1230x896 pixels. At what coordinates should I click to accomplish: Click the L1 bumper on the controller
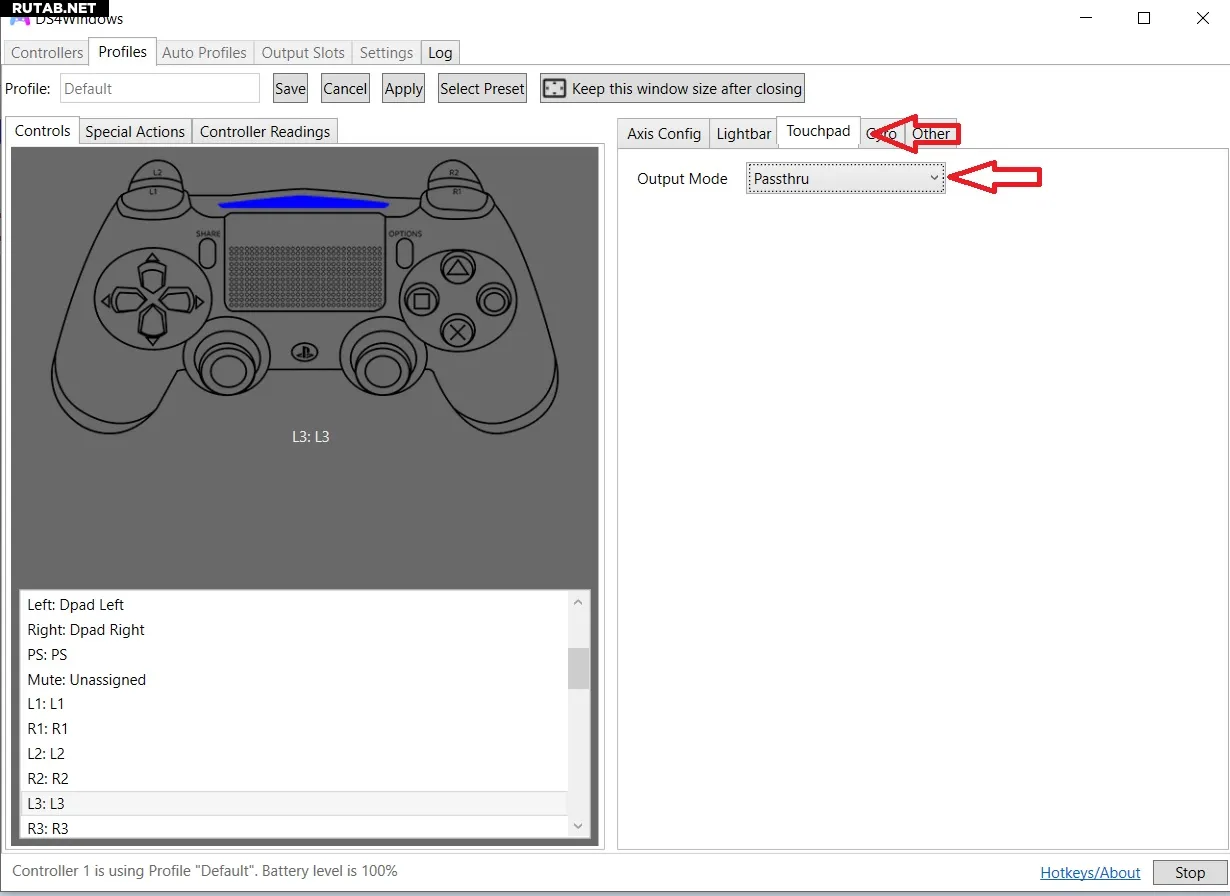click(x=154, y=191)
